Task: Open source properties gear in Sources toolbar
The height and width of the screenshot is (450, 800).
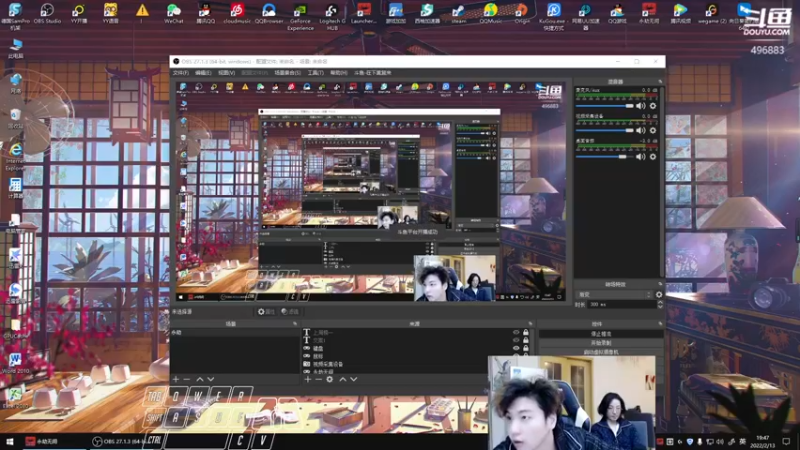Action: click(330, 379)
